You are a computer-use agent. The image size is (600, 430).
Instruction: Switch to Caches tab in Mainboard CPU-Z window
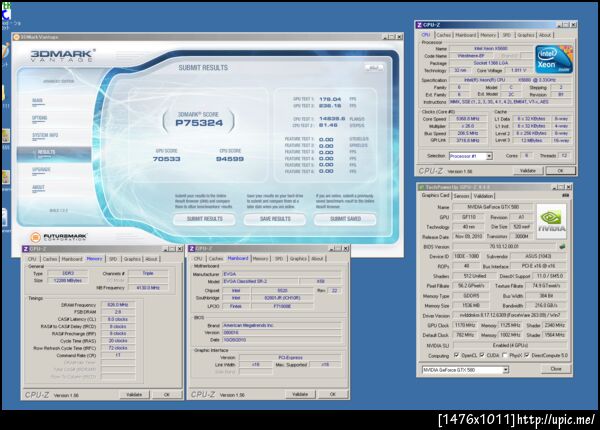pos(216,259)
